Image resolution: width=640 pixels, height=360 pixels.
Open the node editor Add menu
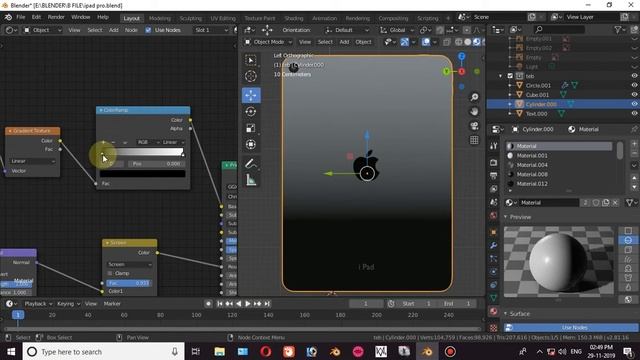tap(113, 30)
